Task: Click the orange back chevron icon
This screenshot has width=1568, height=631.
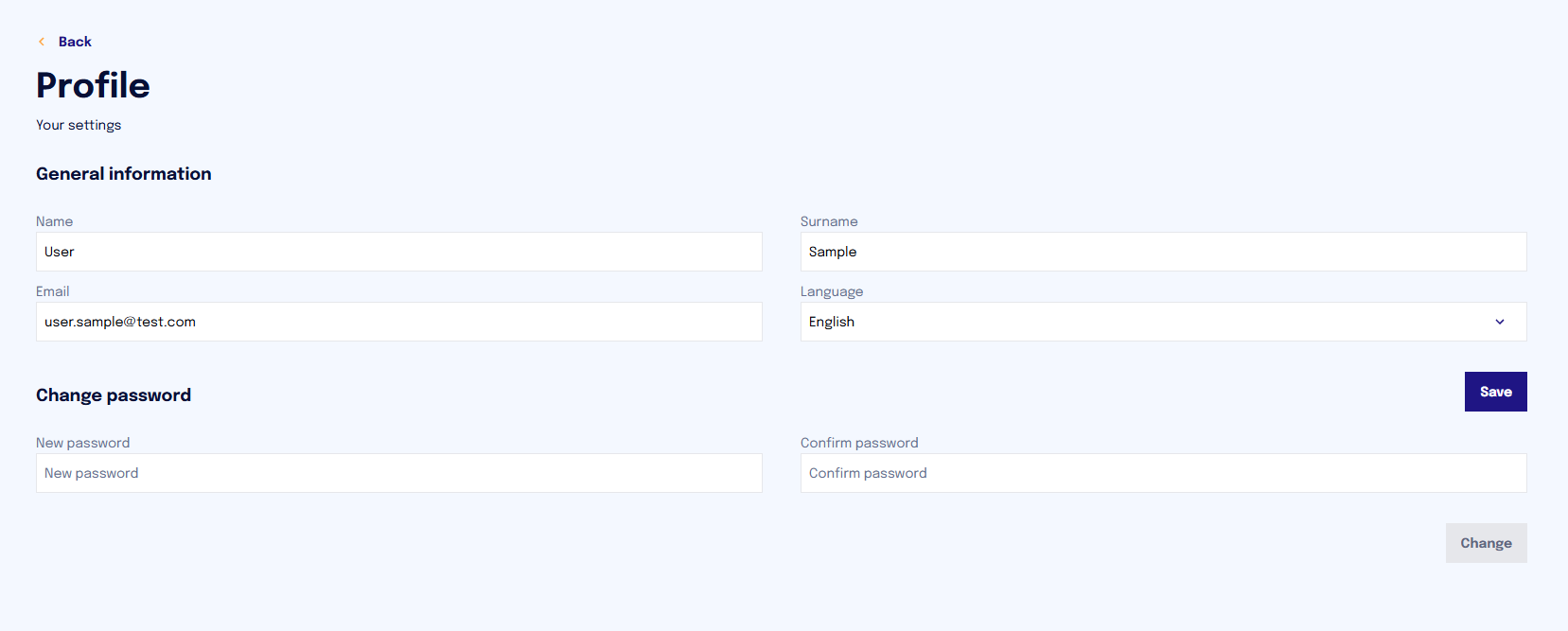Action: click(42, 42)
